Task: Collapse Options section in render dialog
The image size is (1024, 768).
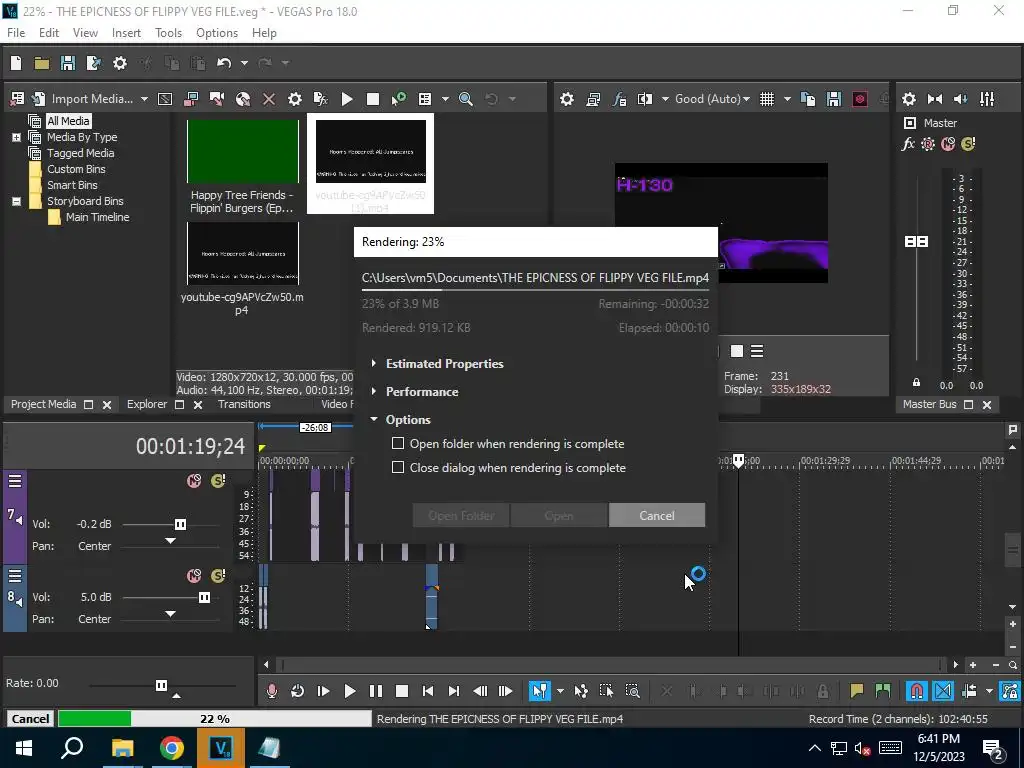Action: click(x=374, y=419)
